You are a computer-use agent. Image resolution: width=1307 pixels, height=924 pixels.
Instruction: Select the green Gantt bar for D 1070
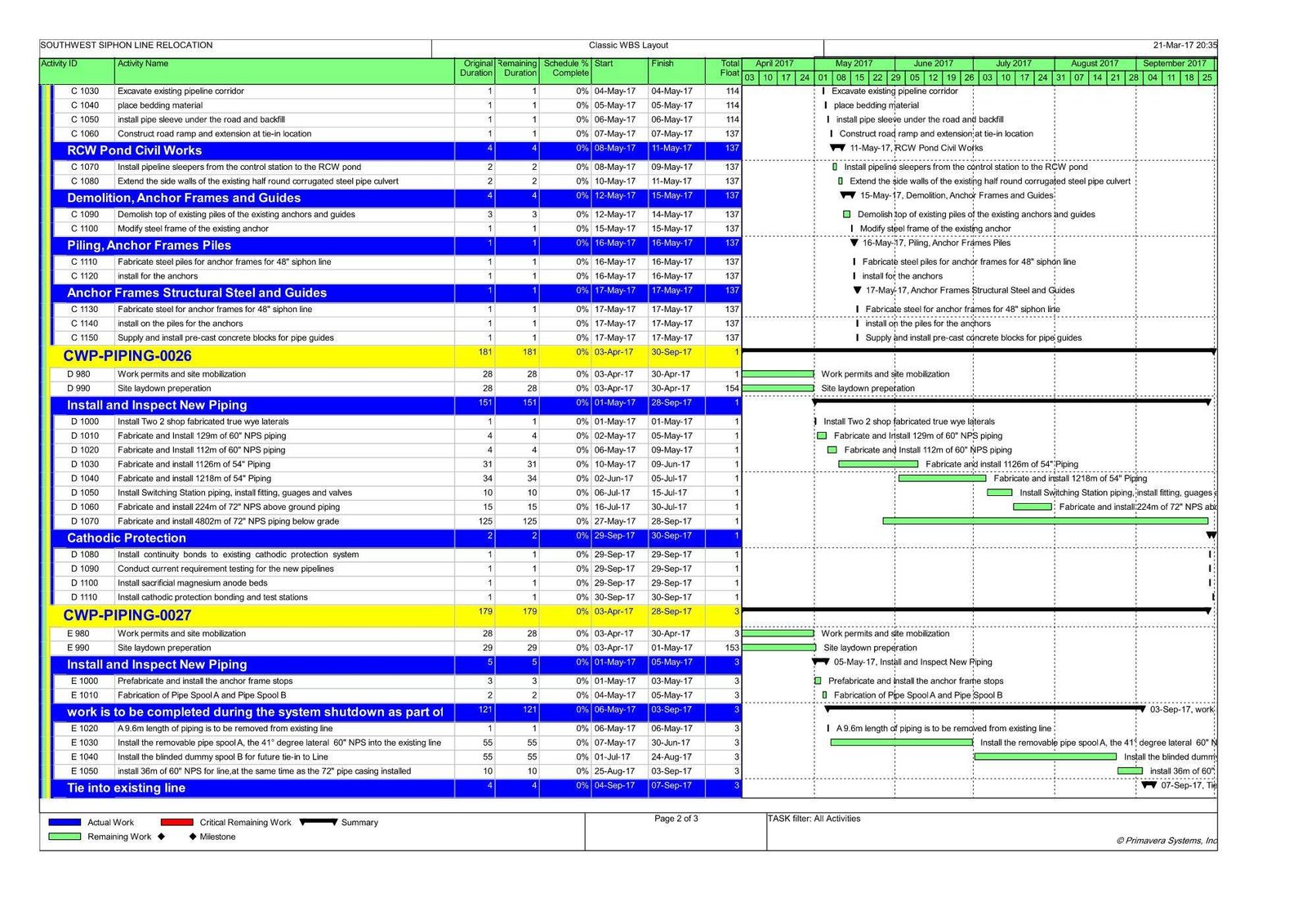1045,521
